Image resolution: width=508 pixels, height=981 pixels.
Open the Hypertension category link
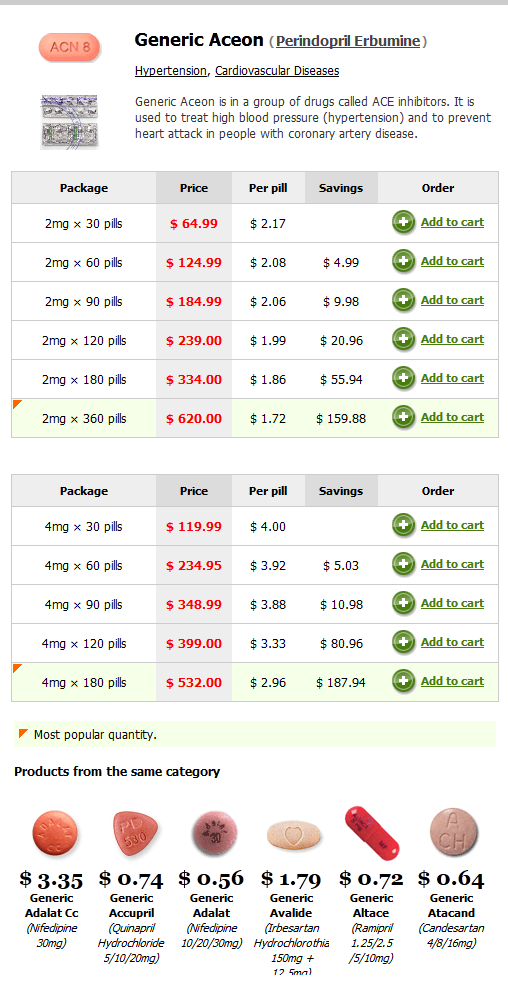point(170,71)
